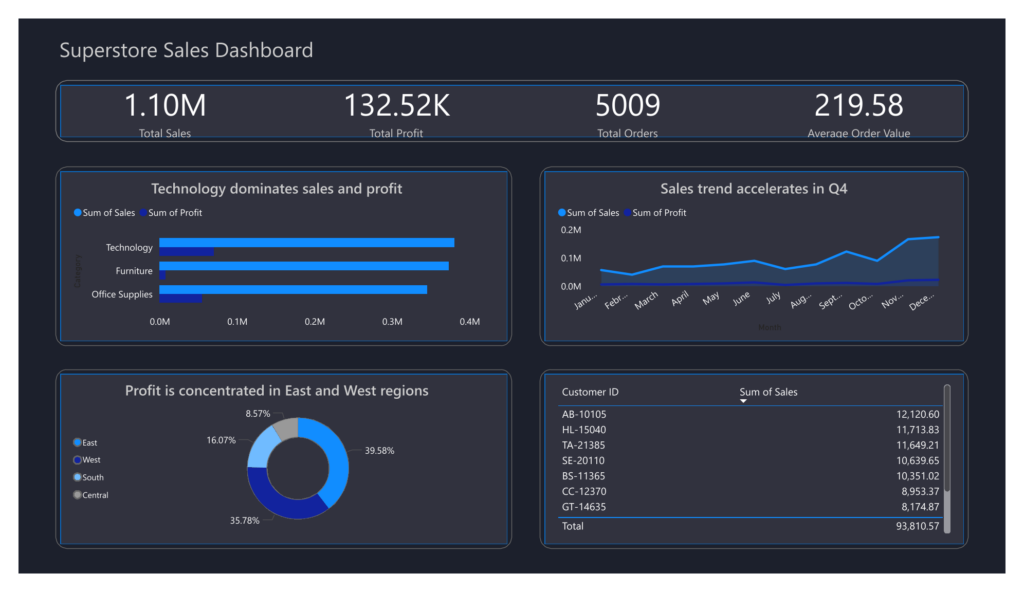Select the Central legend marker
The height and width of the screenshot is (592, 1024).
(x=77, y=495)
